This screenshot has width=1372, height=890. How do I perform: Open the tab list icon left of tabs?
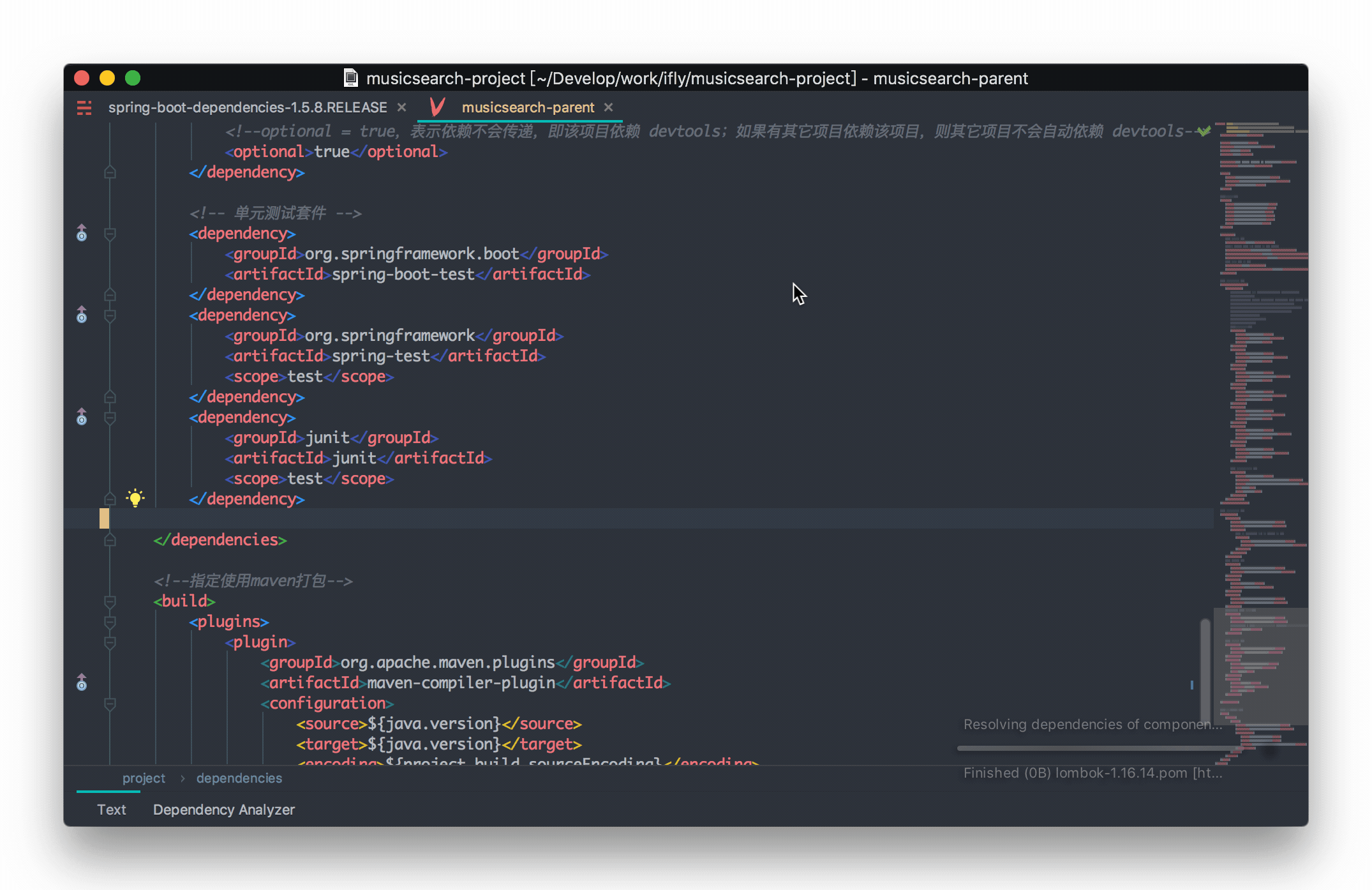point(84,107)
